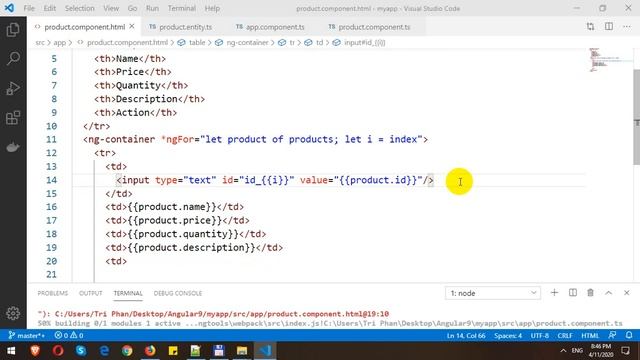Click 'Ln 14, Col 66' in status bar
The height and width of the screenshot is (360, 640).
click(466, 336)
